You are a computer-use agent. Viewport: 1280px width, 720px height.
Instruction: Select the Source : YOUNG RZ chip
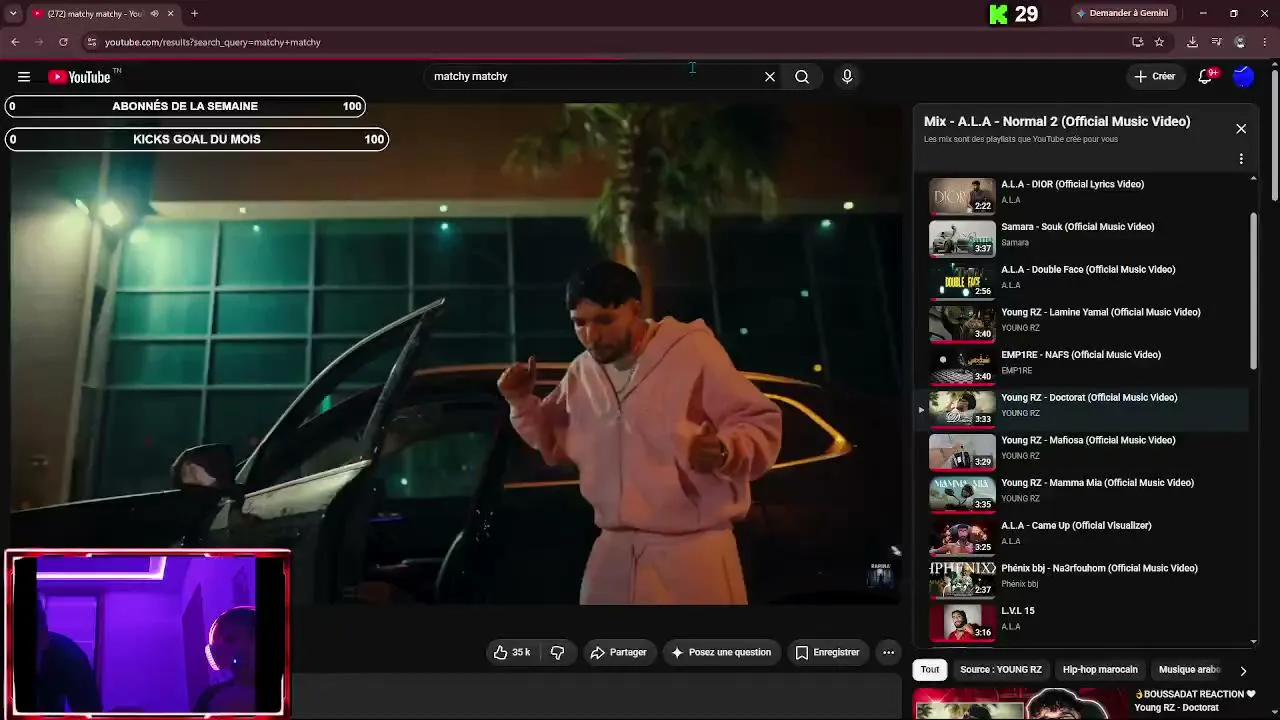click(1001, 670)
